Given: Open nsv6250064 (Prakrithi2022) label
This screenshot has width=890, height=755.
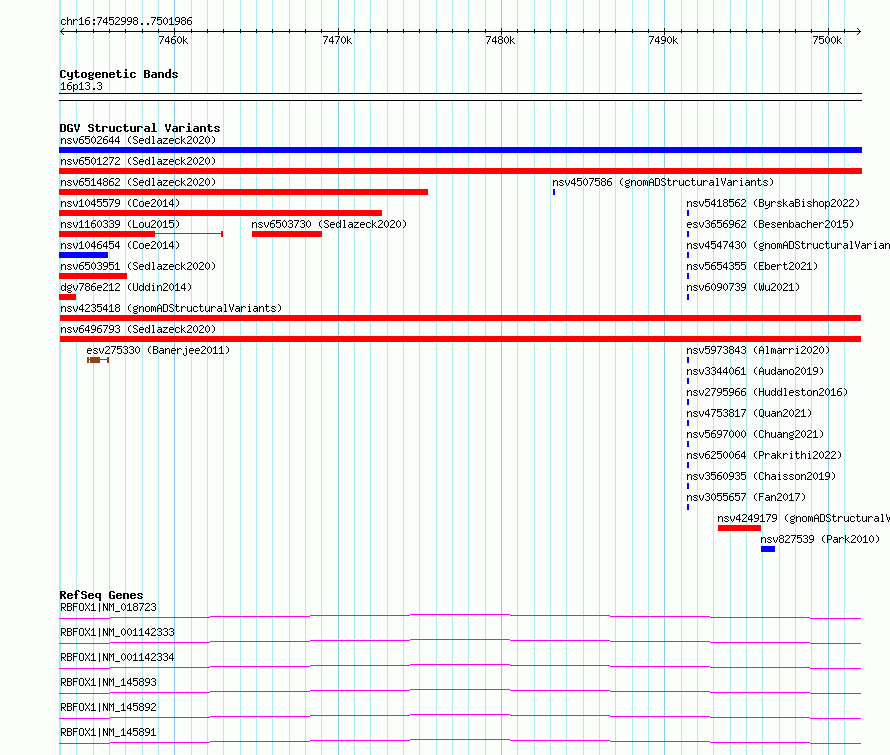Looking at the screenshot, I should click(764, 455).
